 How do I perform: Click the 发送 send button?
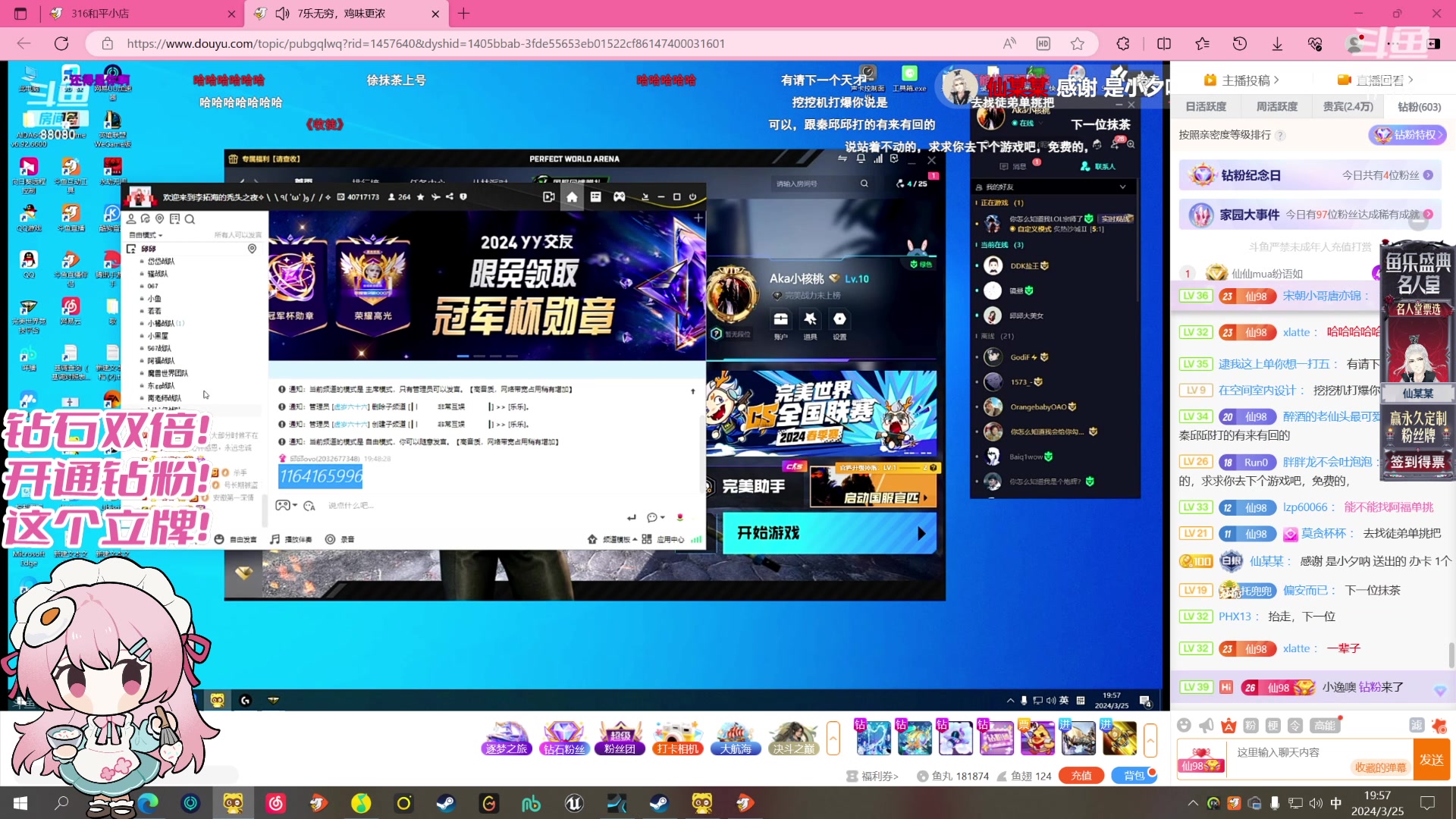pyautogui.click(x=1432, y=760)
